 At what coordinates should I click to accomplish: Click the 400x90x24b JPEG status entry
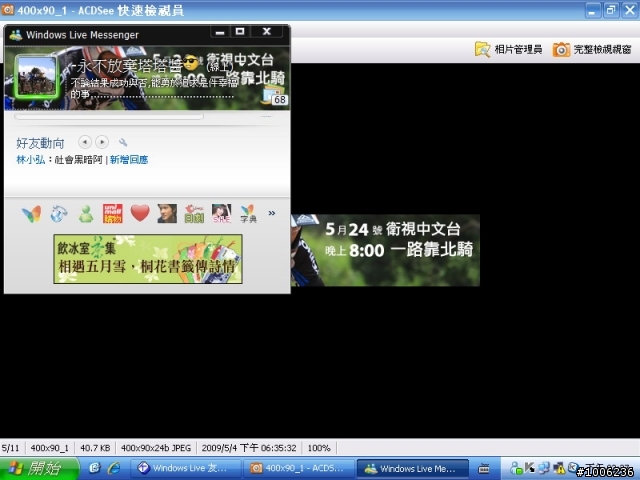tap(156, 448)
